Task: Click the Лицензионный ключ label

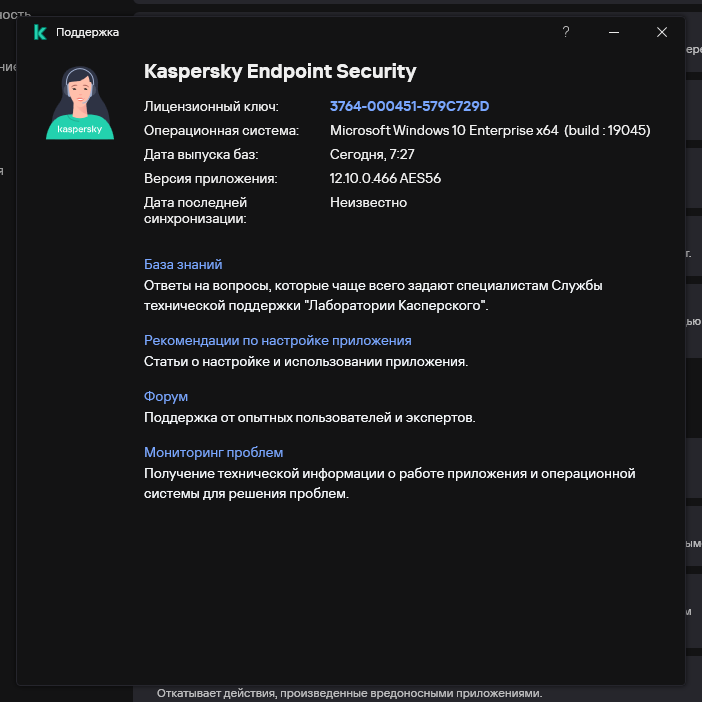Action: (211, 106)
